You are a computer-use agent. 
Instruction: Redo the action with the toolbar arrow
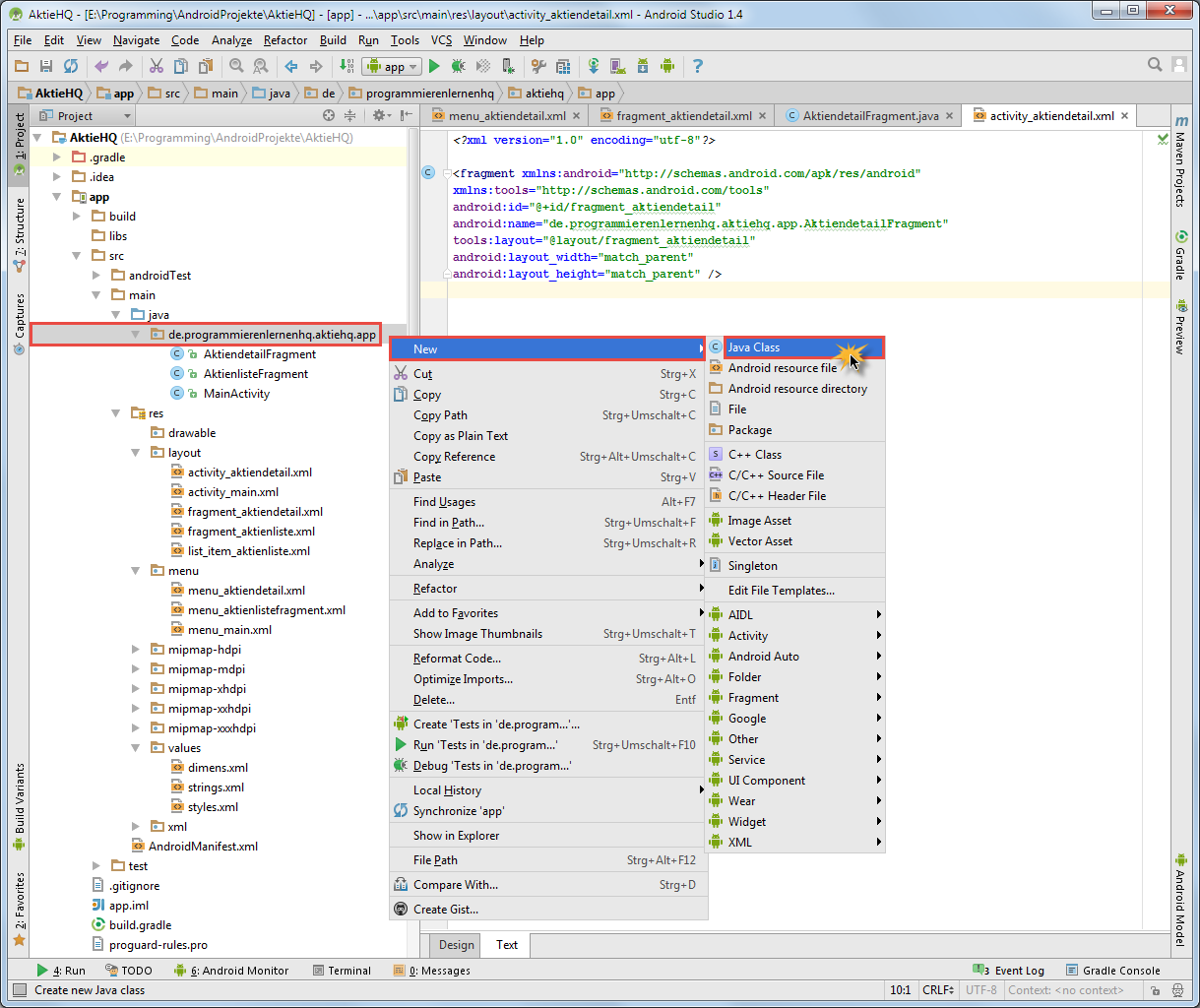(125, 66)
